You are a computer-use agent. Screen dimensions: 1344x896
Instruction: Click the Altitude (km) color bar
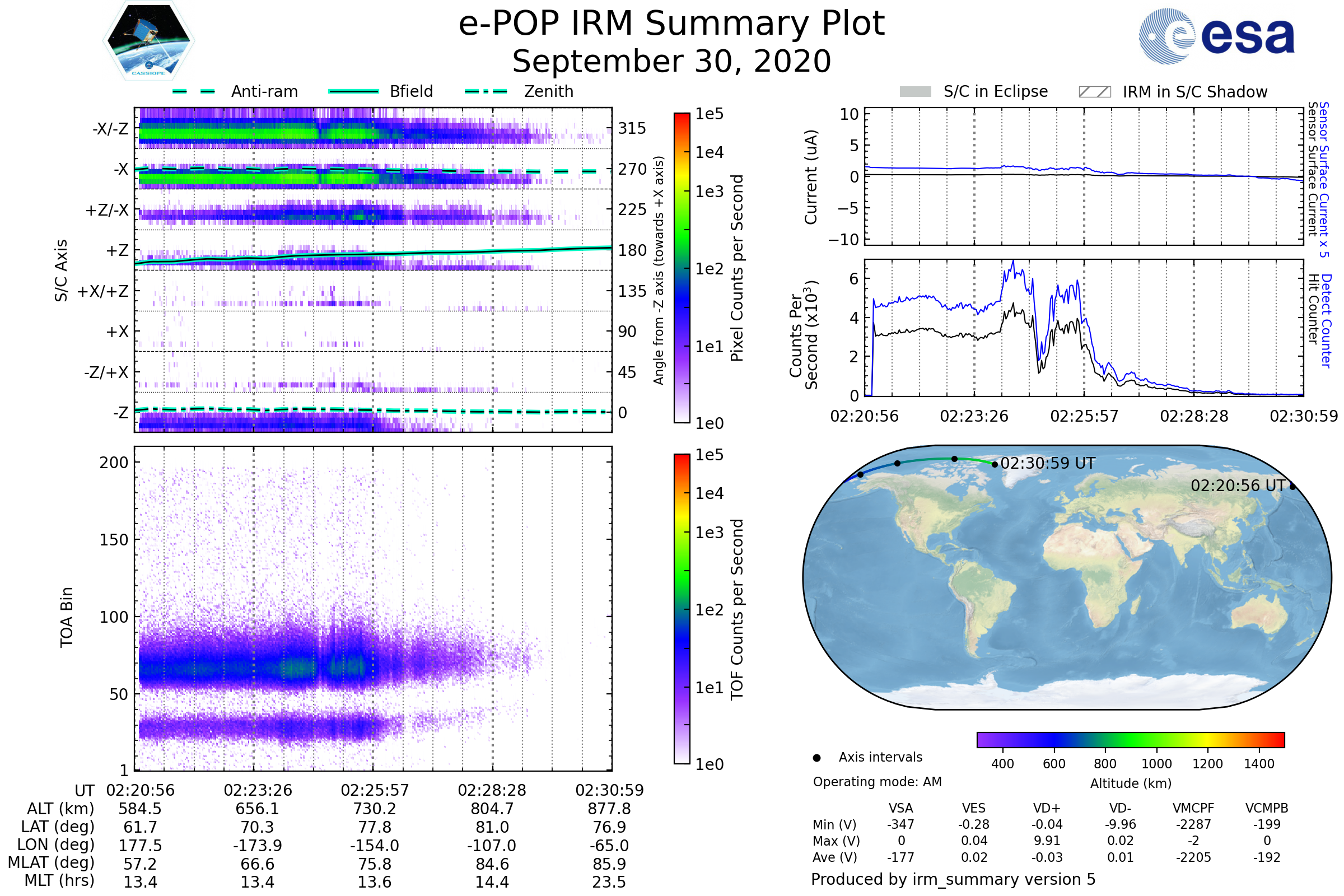(1130, 739)
